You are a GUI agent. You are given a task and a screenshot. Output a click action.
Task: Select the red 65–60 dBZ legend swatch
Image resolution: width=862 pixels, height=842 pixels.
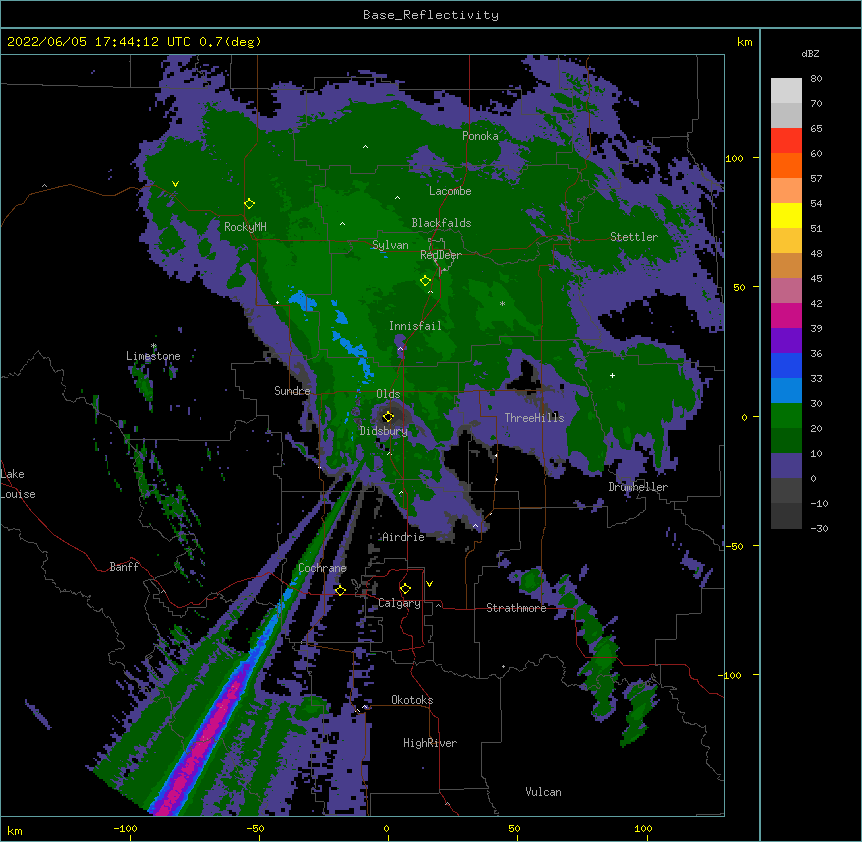point(786,140)
